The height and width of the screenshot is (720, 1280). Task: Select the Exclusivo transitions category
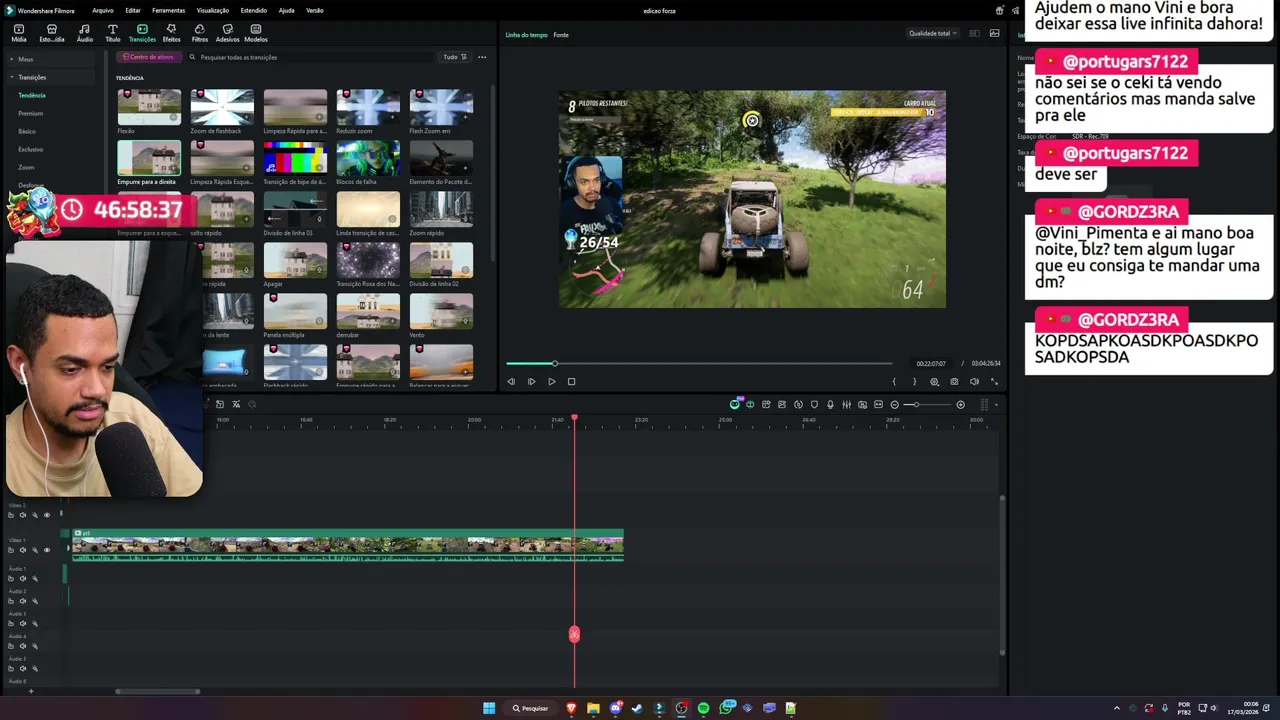(x=31, y=149)
